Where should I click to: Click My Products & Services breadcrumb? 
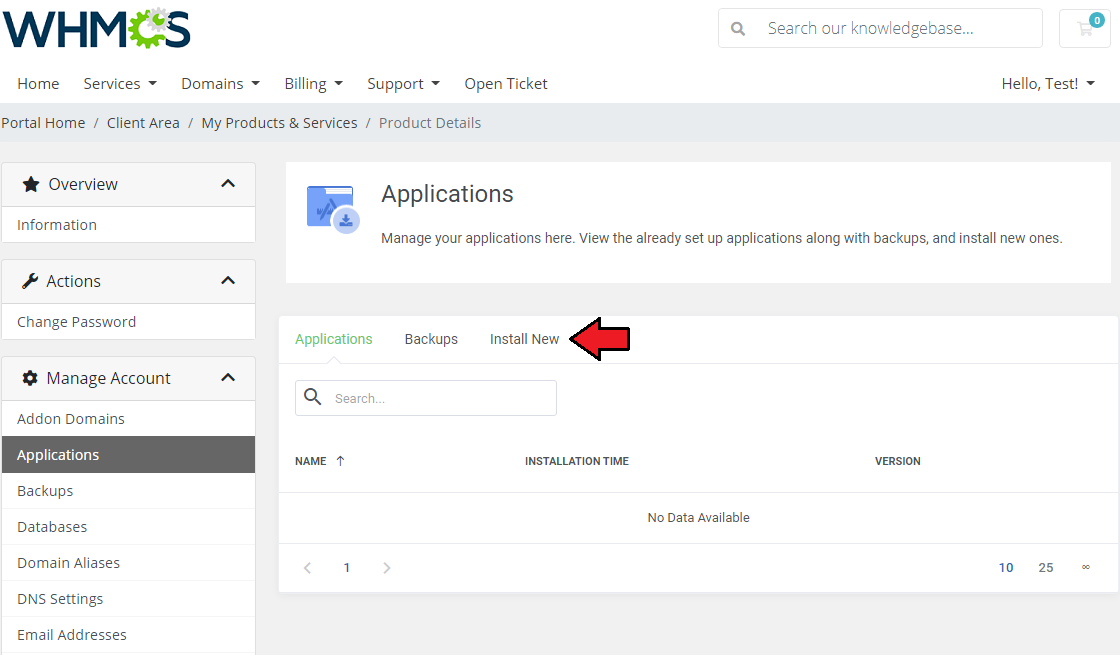pos(279,123)
